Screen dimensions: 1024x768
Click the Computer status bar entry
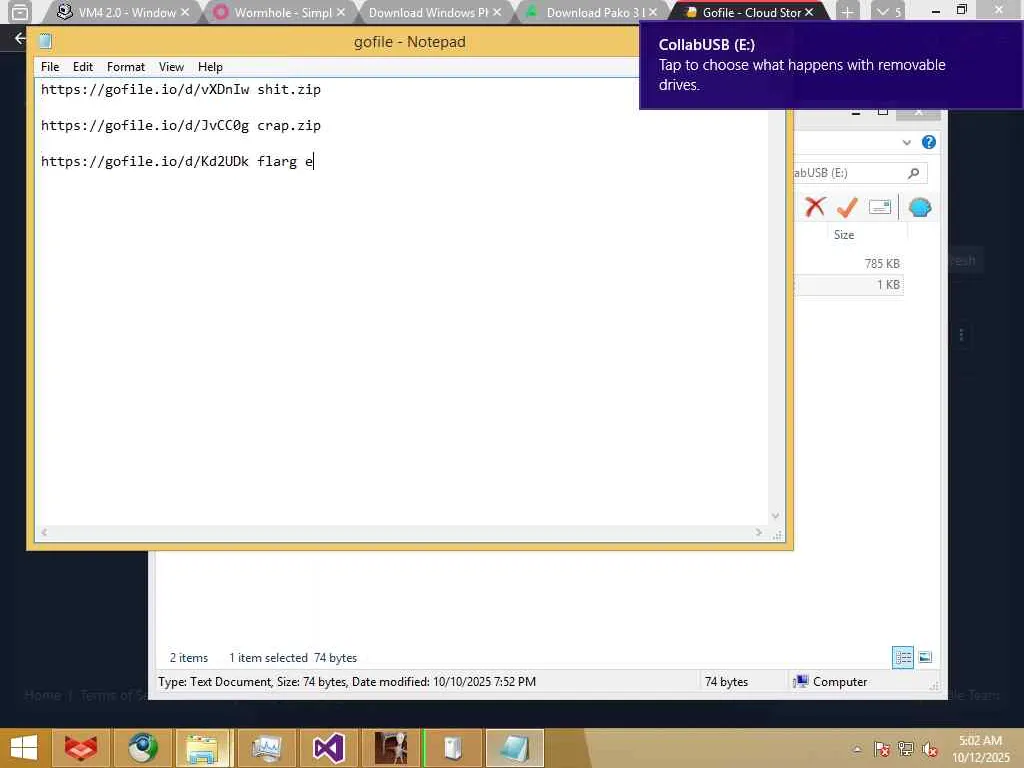831,682
